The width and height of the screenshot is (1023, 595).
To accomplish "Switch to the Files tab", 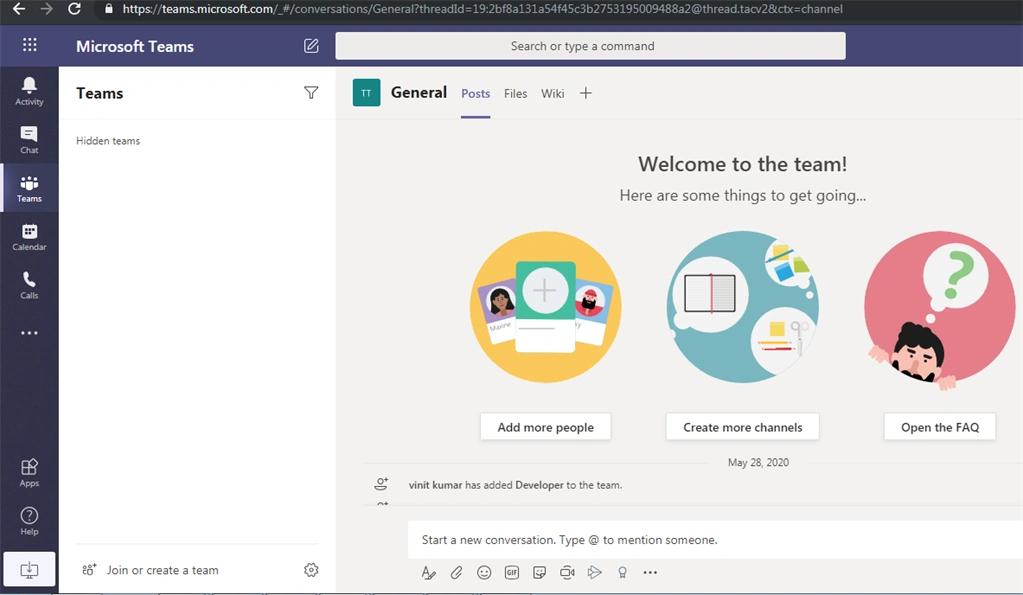I will [x=515, y=93].
